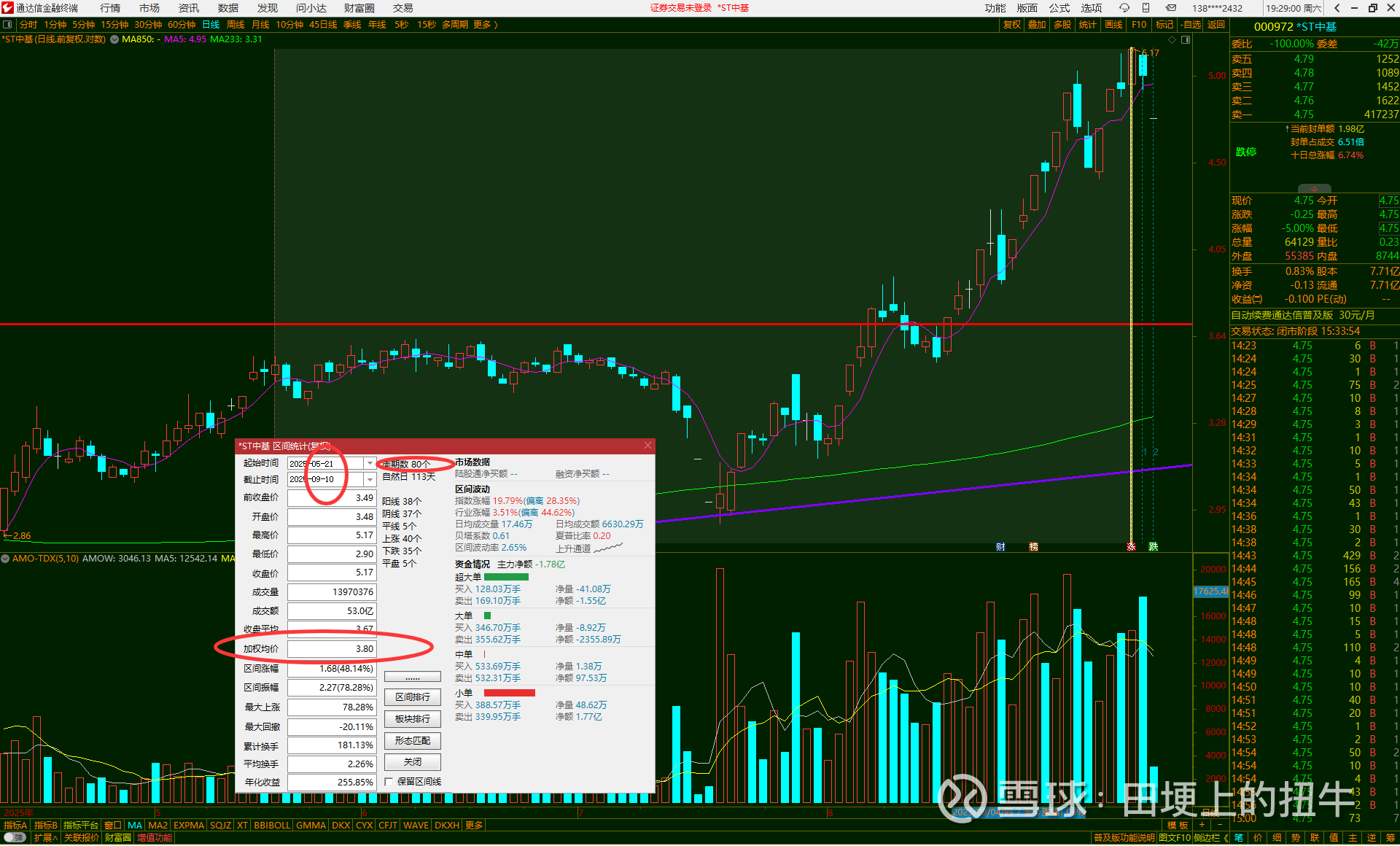Viewport: 1400px width, 846px height.
Task: Click the layout icon left of 分时
Action: [7, 25]
